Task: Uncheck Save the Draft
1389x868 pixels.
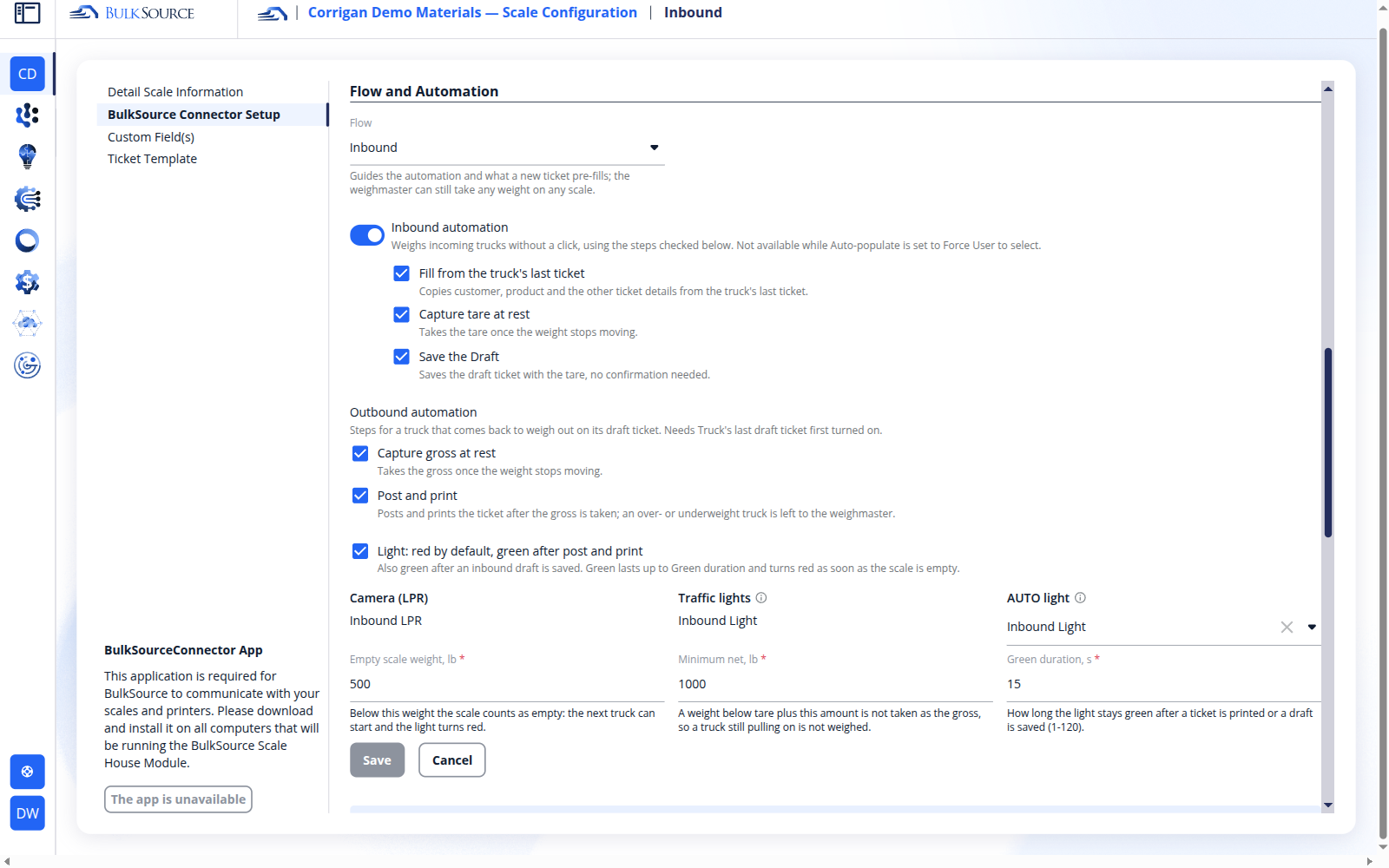Action: coord(401,357)
